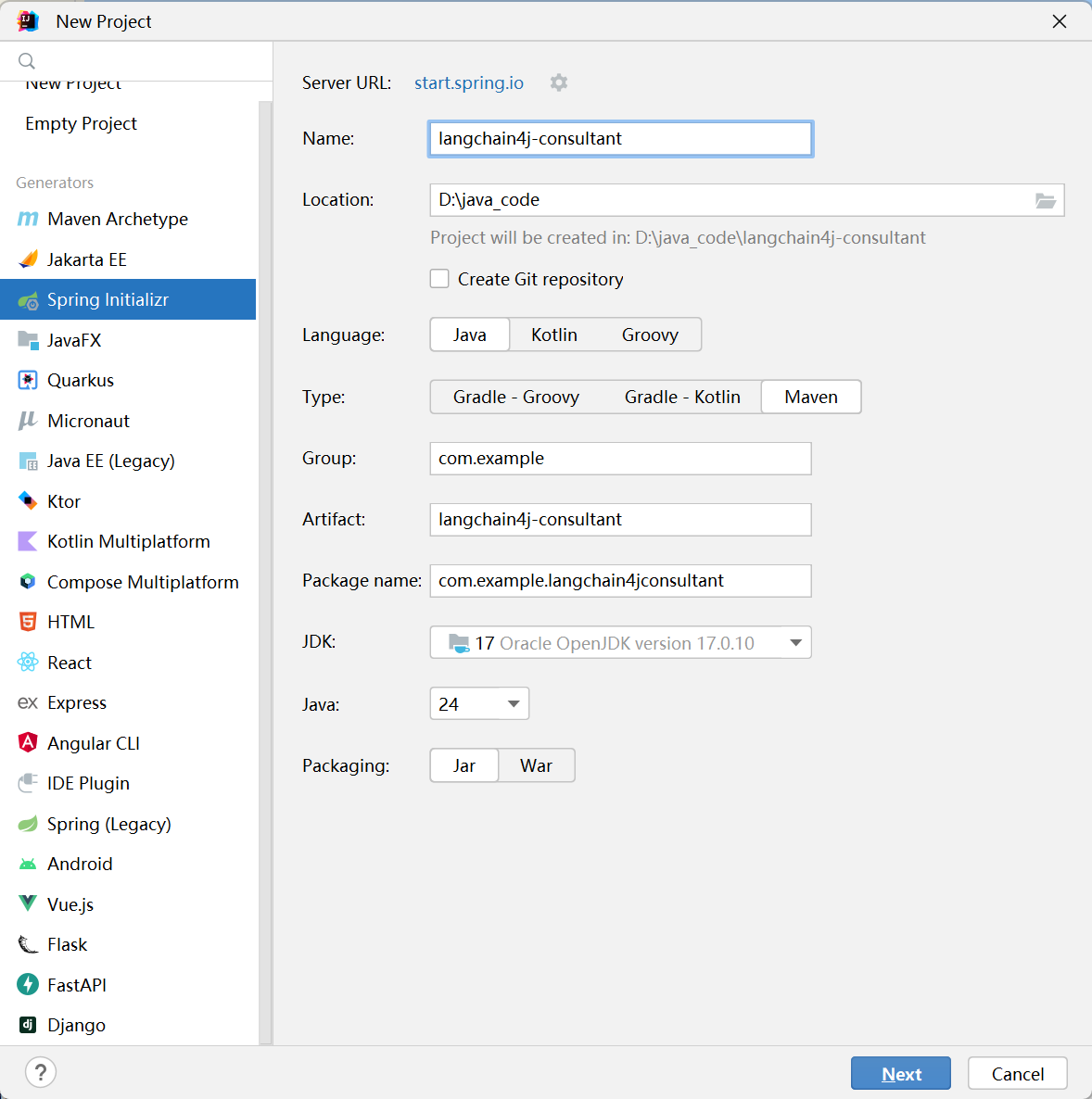1092x1099 pixels.
Task: Select the Quarkus generator entry
Action: [x=128, y=381]
